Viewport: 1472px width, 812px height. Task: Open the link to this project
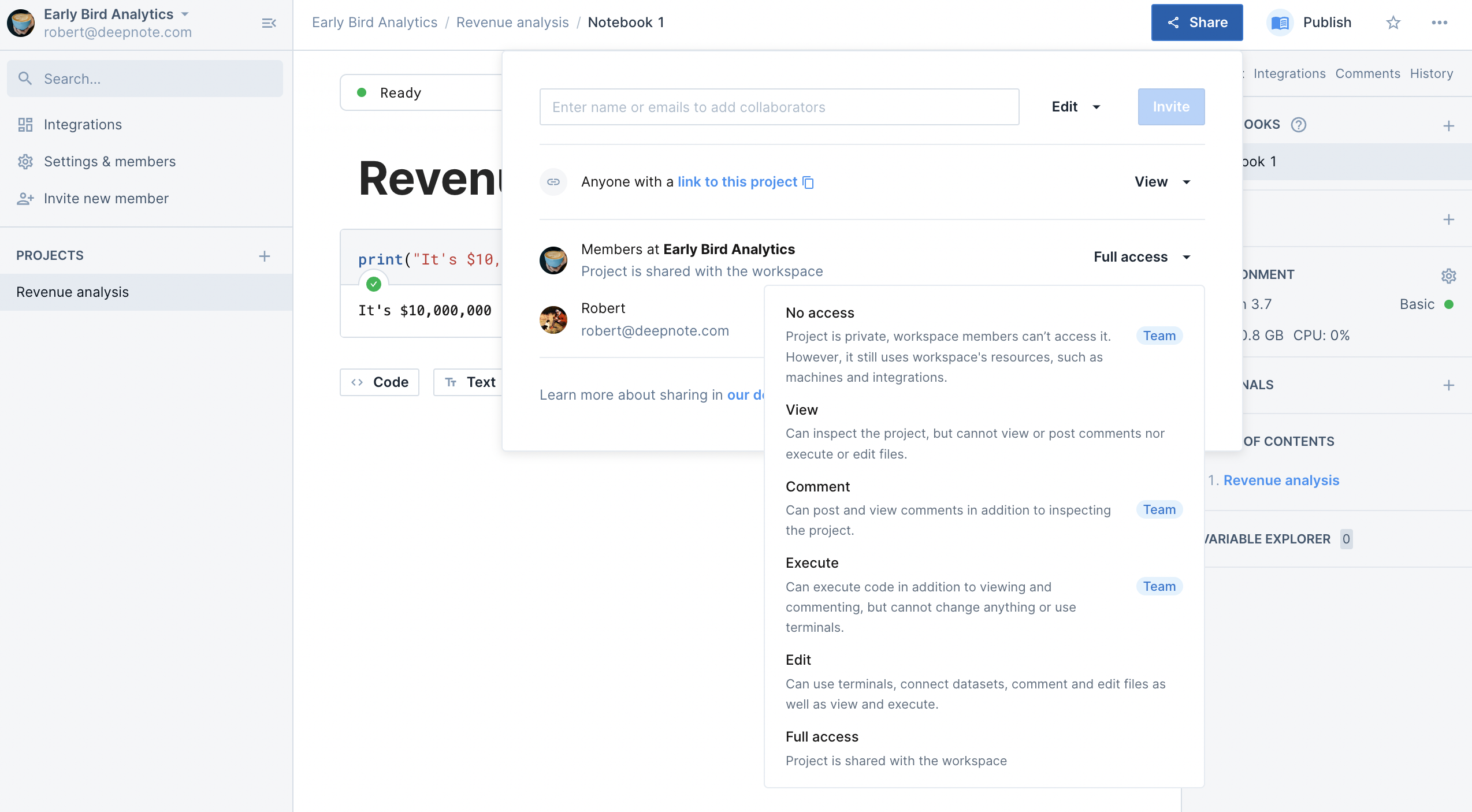(737, 182)
